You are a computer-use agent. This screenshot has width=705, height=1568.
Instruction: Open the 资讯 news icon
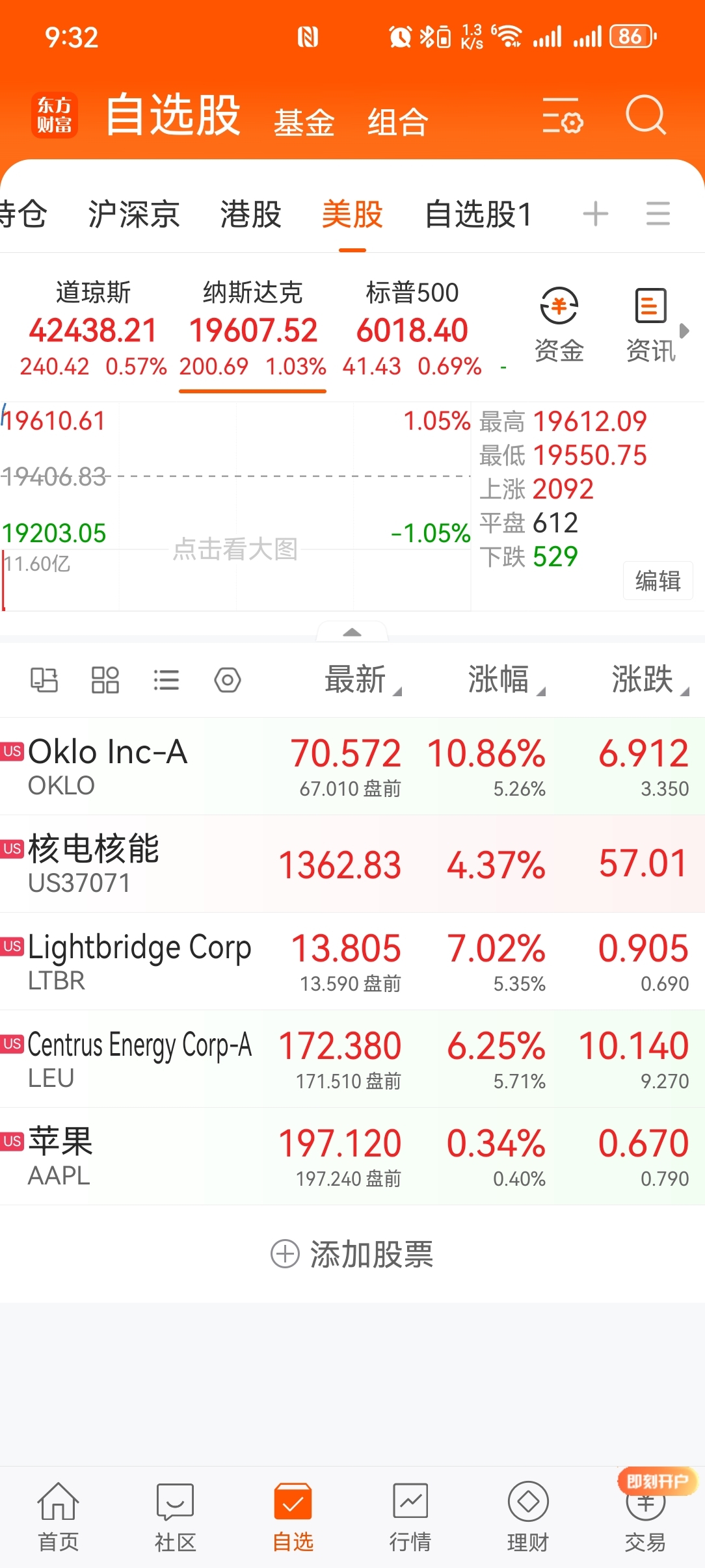tap(650, 324)
